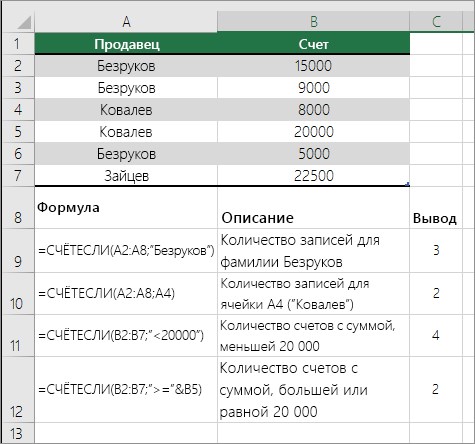Viewport: 475px width, 444px height.
Task: Select cell A5 containing 'Ковалев'
Action: 126,132
